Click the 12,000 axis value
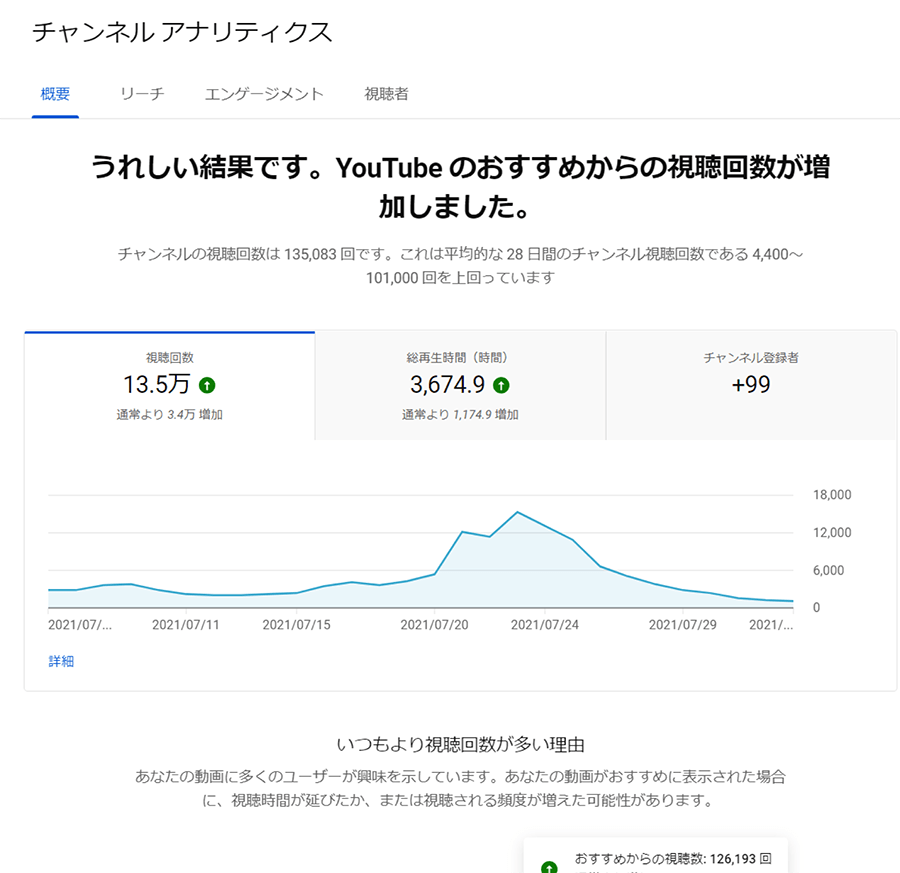The width and height of the screenshot is (900, 873). point(832,533)
